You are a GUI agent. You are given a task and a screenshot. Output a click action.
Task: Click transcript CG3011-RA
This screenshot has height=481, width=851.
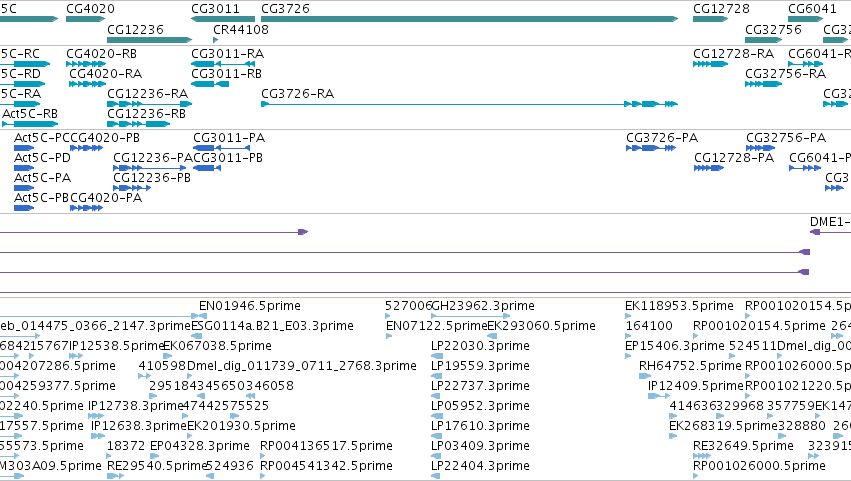coord(227,54)
